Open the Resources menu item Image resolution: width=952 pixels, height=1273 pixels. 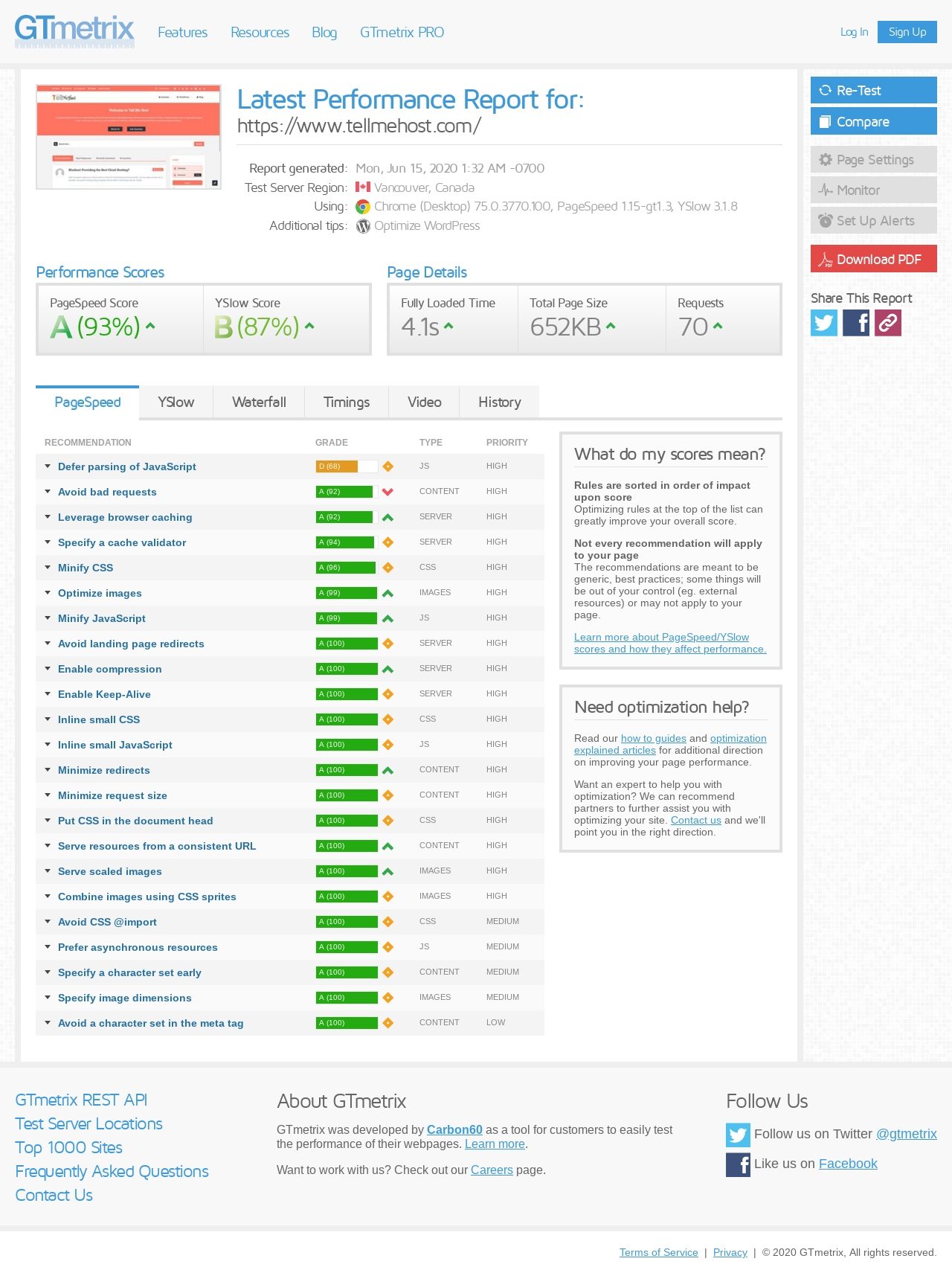click(x=260, y=33)
